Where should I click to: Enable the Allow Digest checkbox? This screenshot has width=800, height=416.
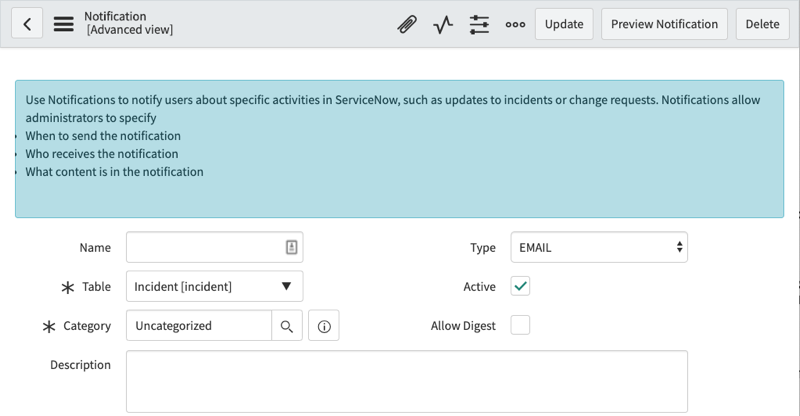pyautogui.click(x=520, y=325)
